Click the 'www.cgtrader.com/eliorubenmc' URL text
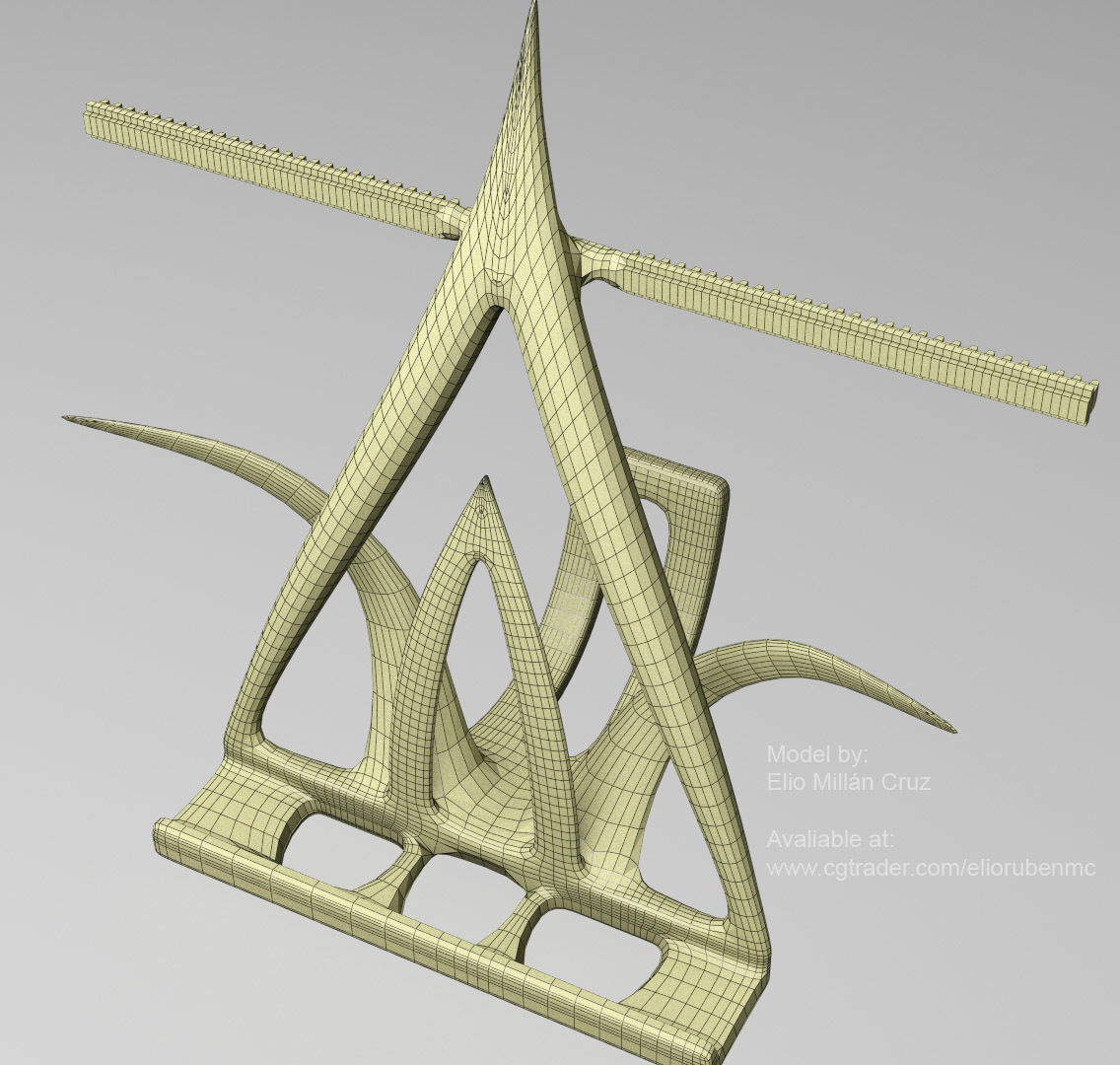 click(x=931, y=869)
